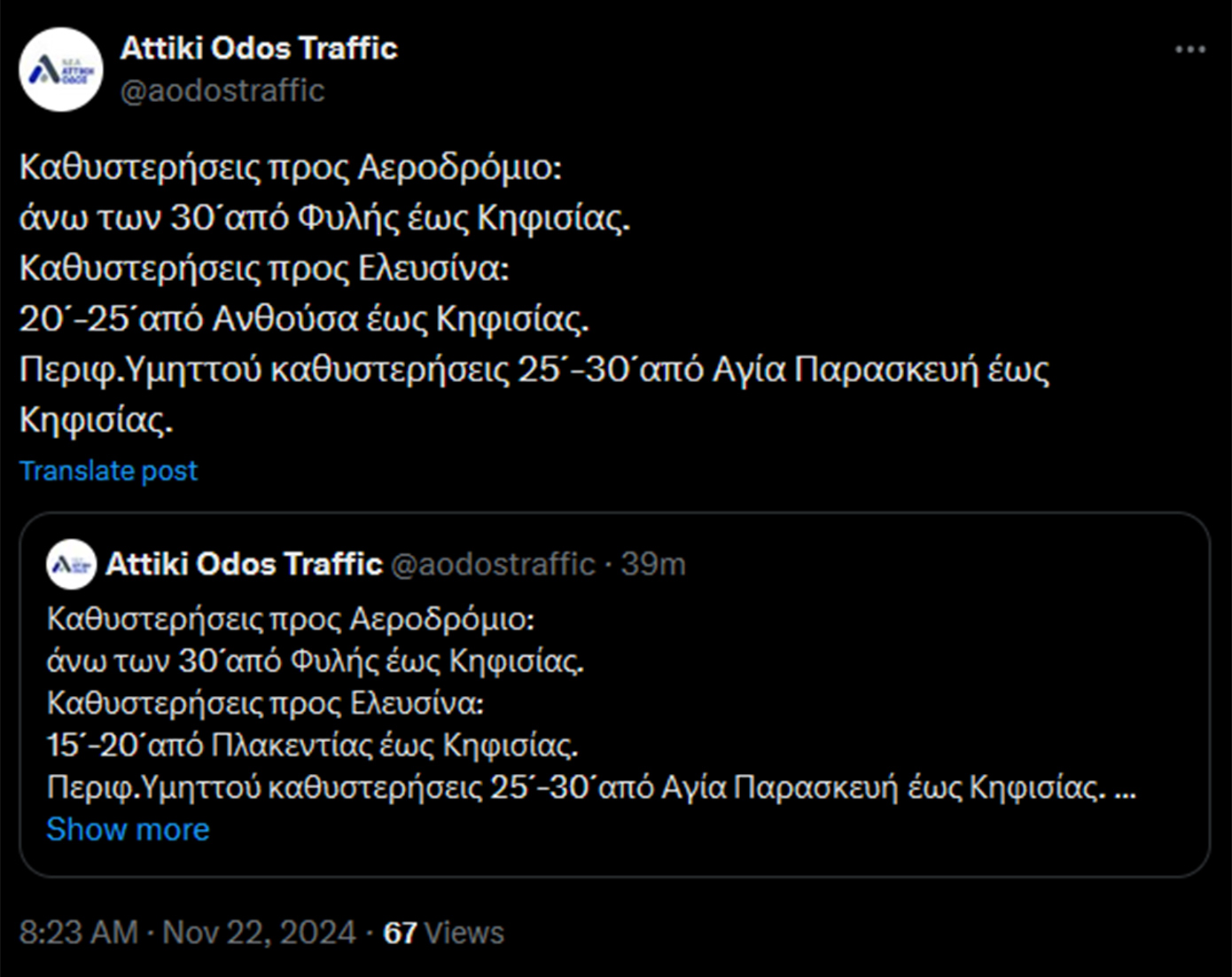Click the 67 Views counter
1232x977 pixels.
pos(443,933)
